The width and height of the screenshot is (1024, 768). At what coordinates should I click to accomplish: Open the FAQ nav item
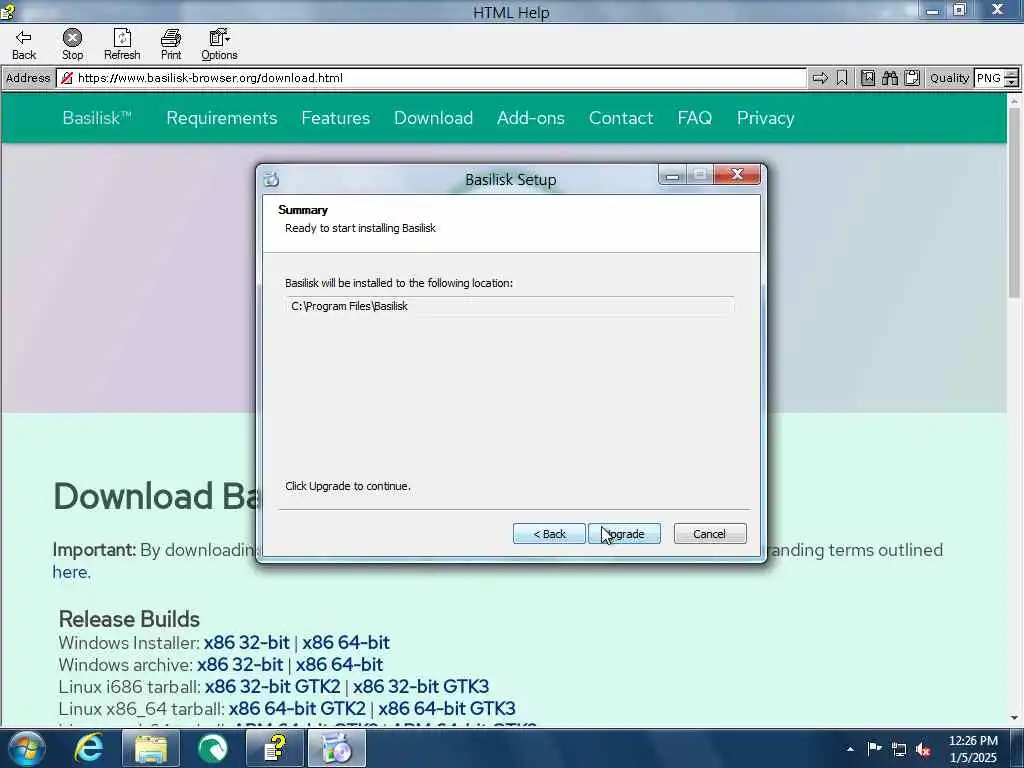695,118
